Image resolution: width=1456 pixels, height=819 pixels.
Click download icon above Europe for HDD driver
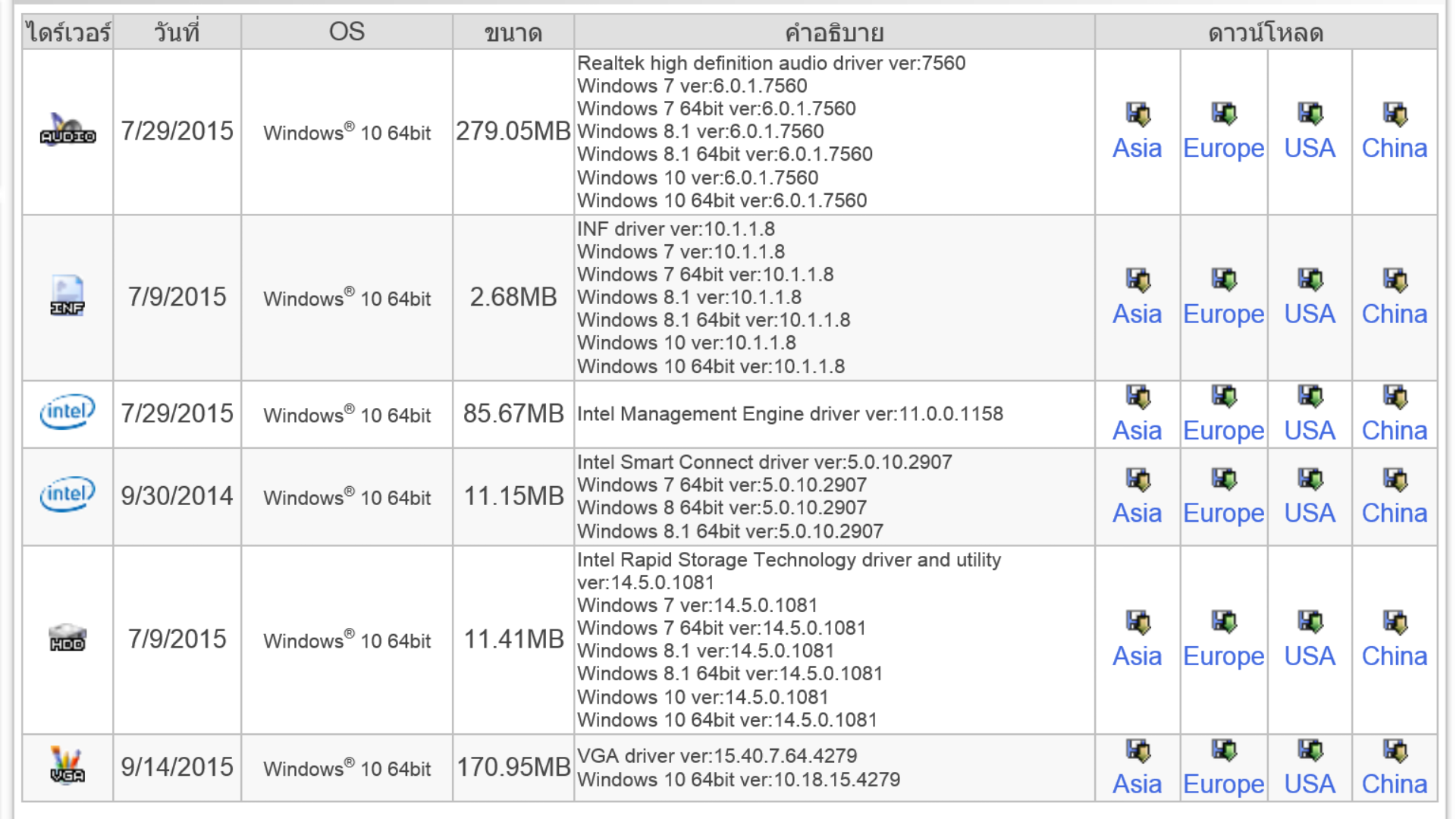click(x=1223, y=622)
